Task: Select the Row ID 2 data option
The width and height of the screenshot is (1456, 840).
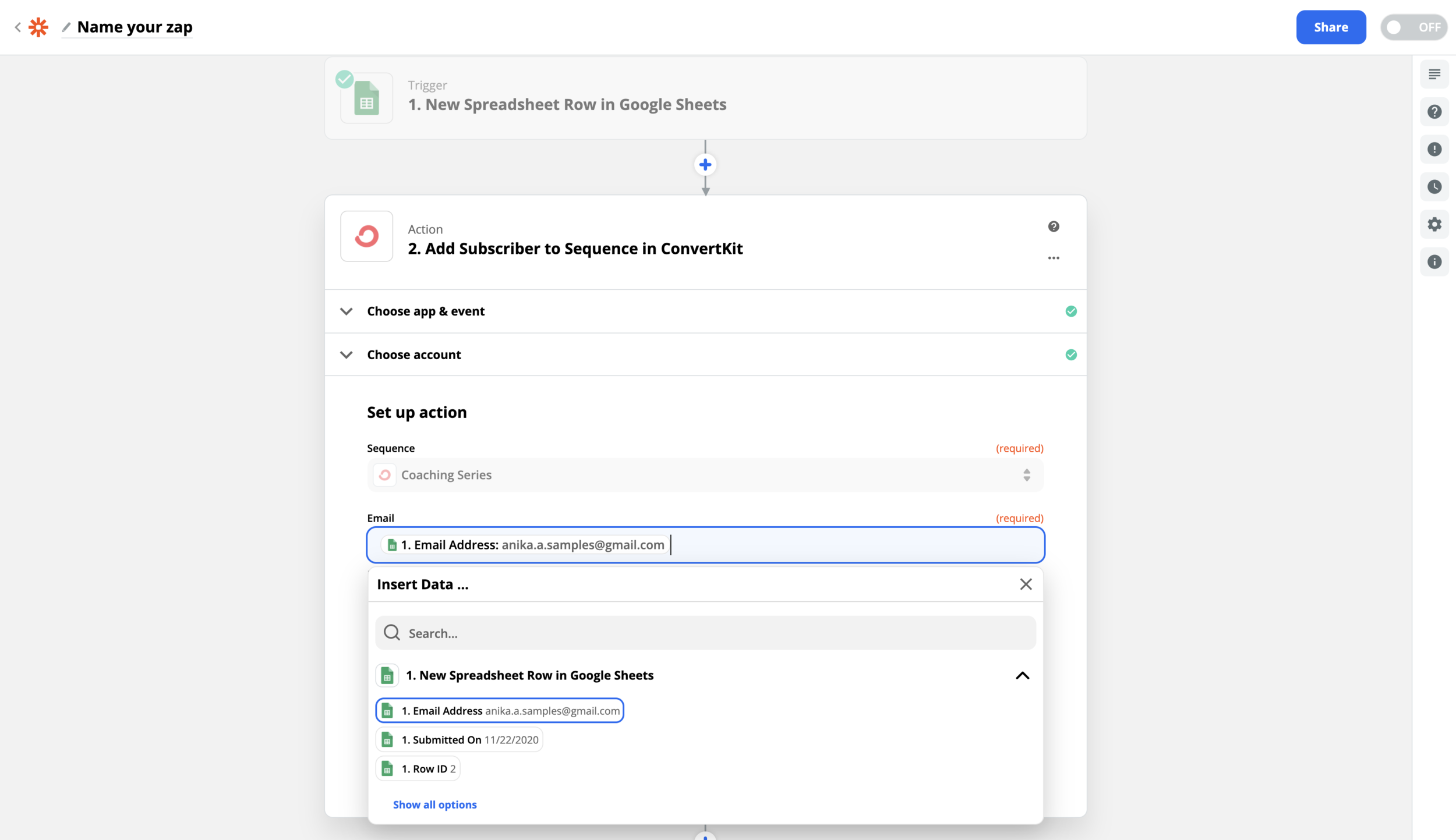Action: [418, 769]
